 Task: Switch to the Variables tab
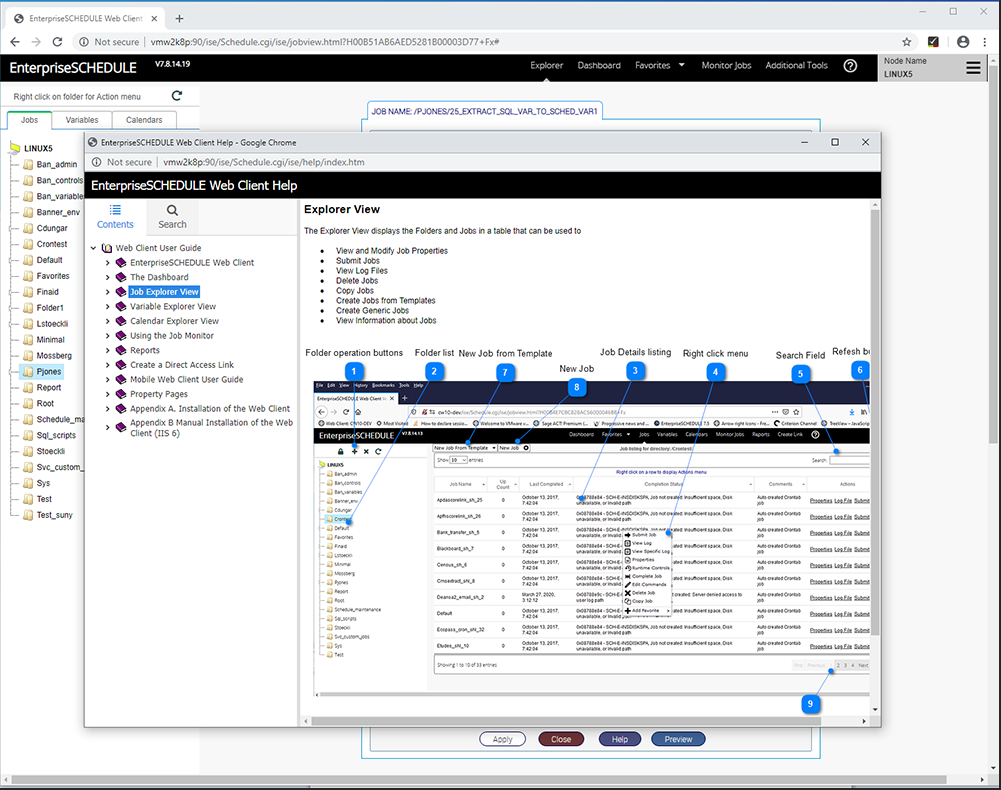pyautogui.click(x=82, y=120)
